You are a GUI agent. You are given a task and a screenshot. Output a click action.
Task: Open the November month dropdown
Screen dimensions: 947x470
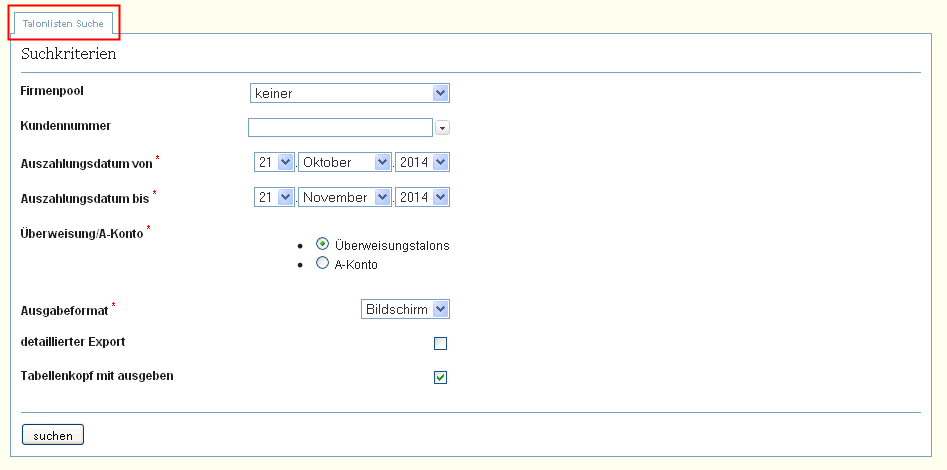(x=345, y=197)
